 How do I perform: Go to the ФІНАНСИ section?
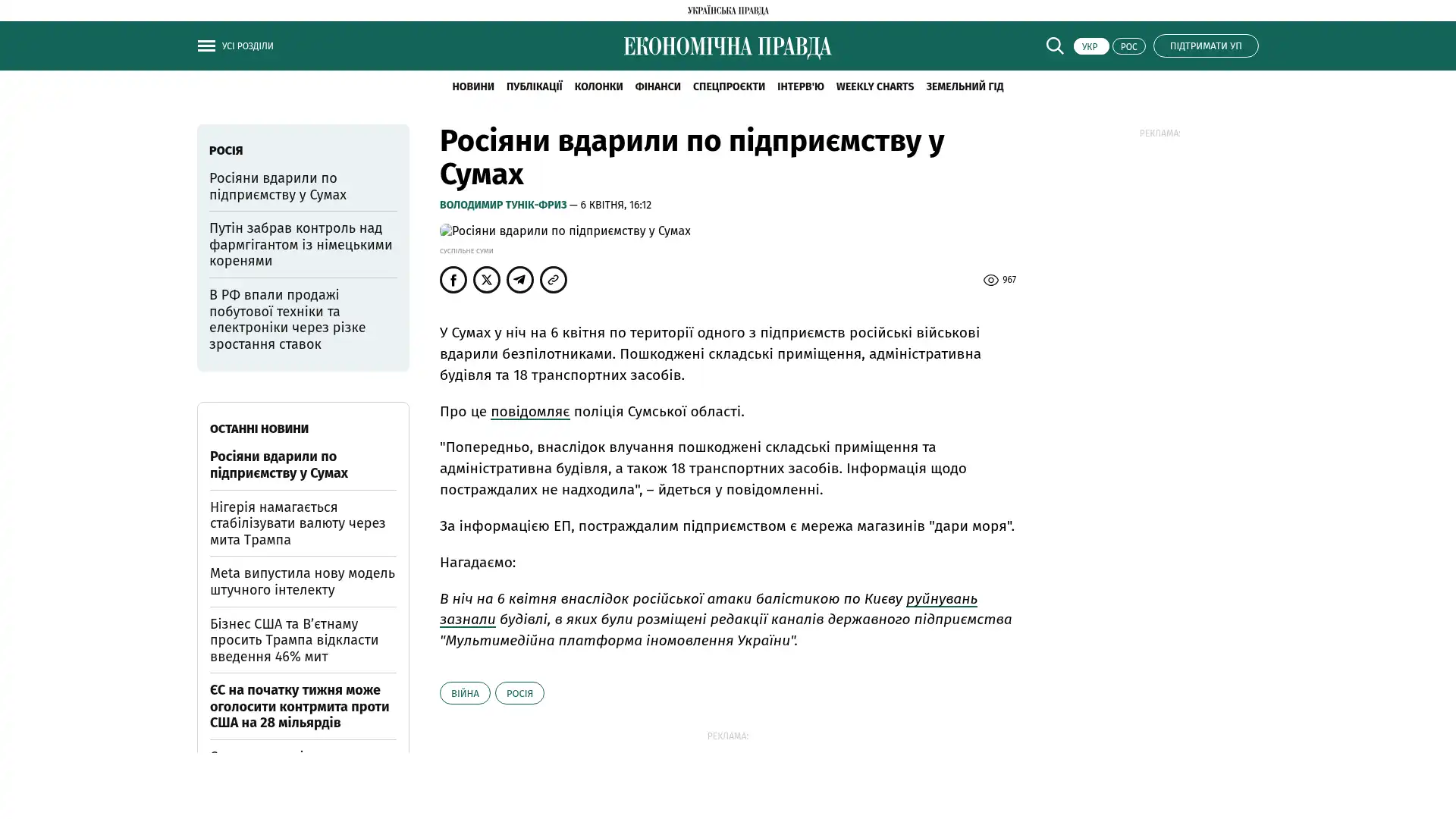click(x=657, y=86)
